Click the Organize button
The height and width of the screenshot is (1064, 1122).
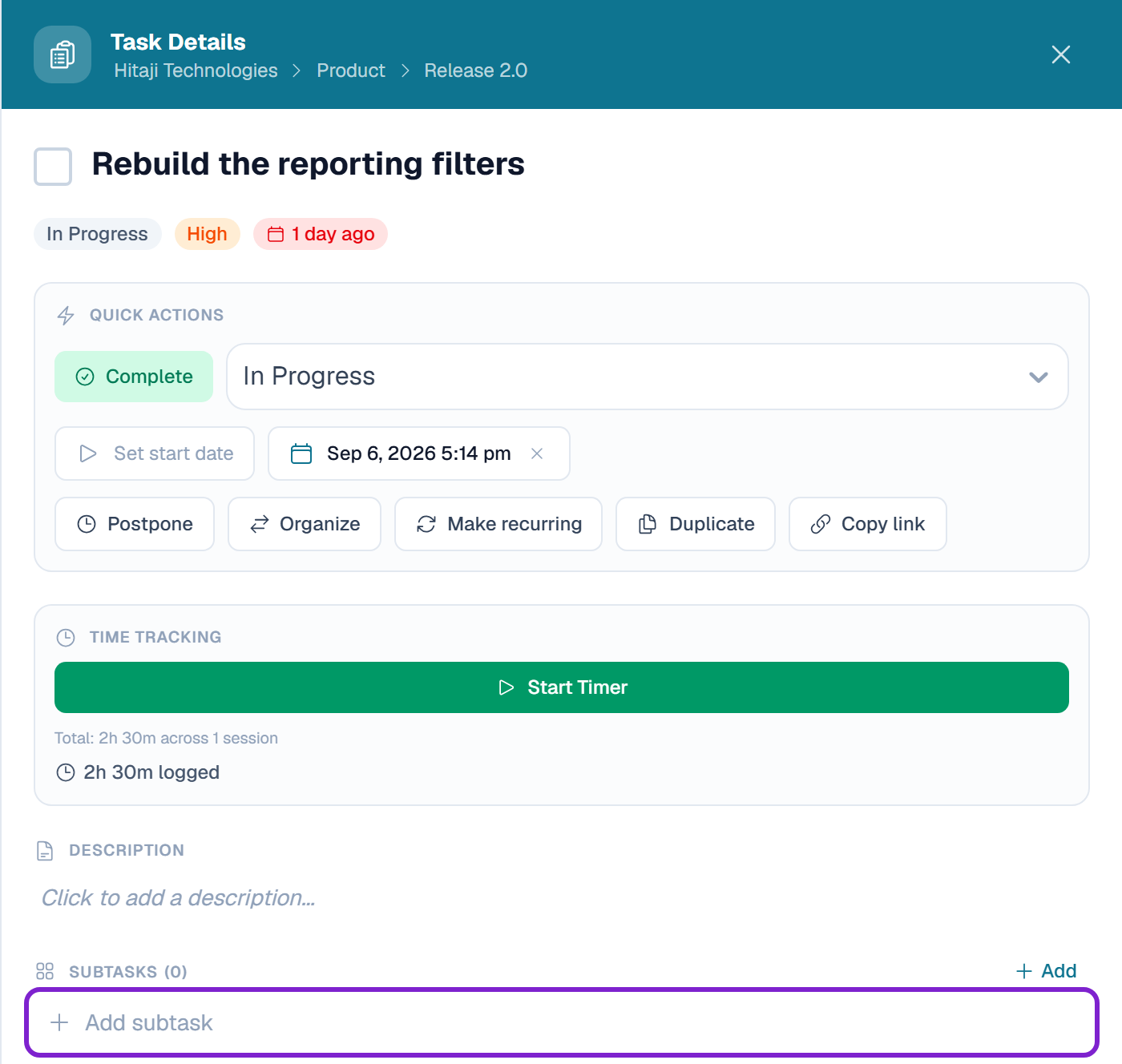[x=305, y=524]
